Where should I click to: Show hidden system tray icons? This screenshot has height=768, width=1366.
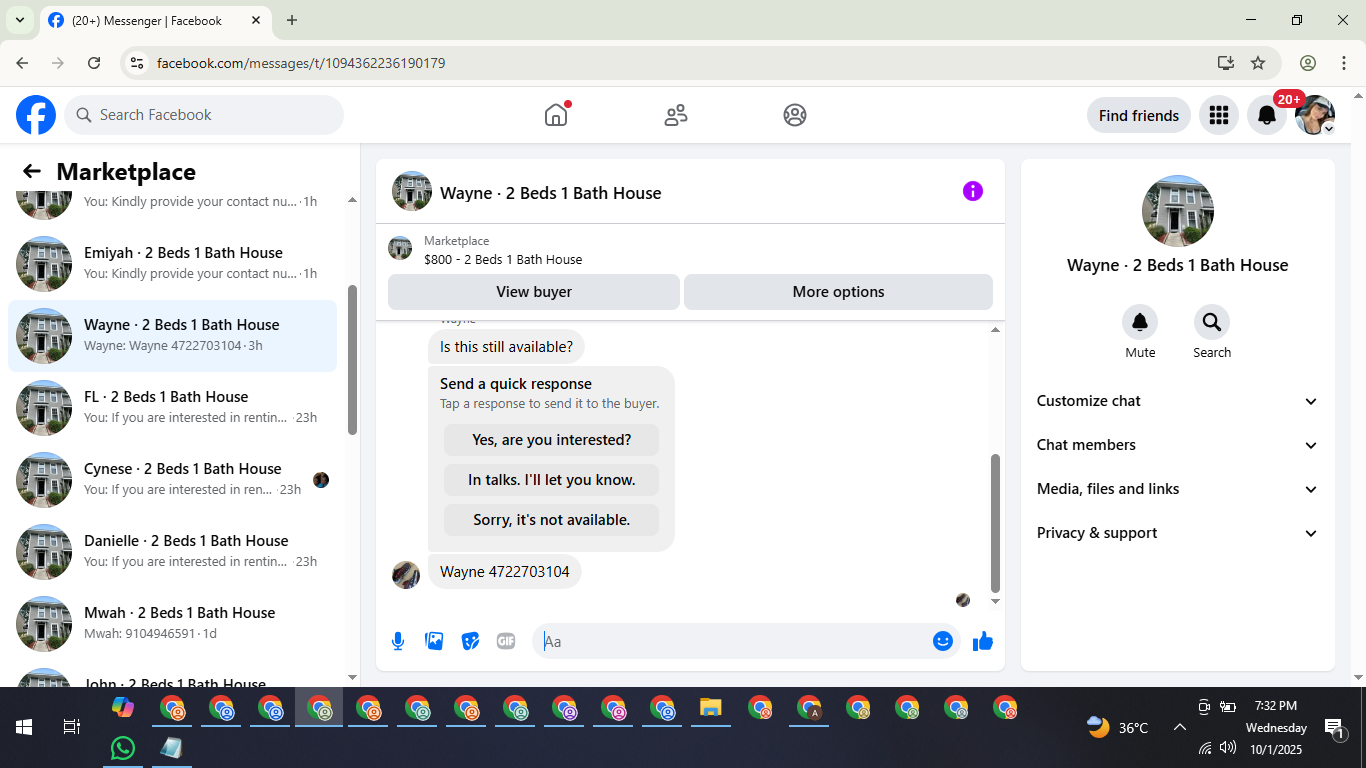1179,727
